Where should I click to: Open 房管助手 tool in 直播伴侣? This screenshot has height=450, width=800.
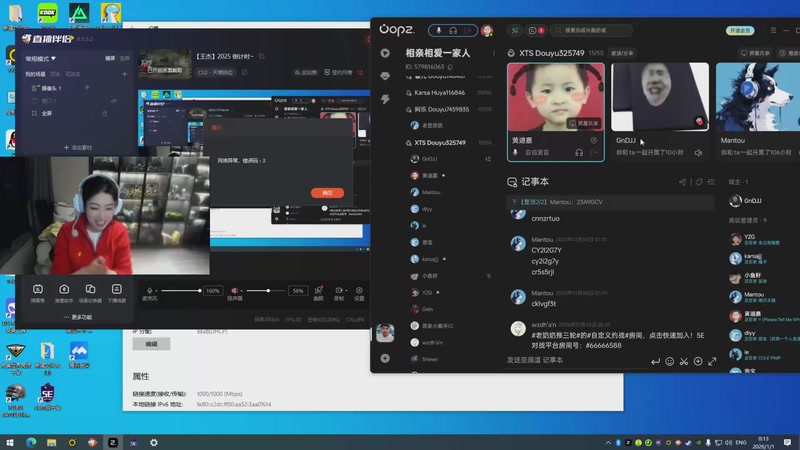(64, 293)
